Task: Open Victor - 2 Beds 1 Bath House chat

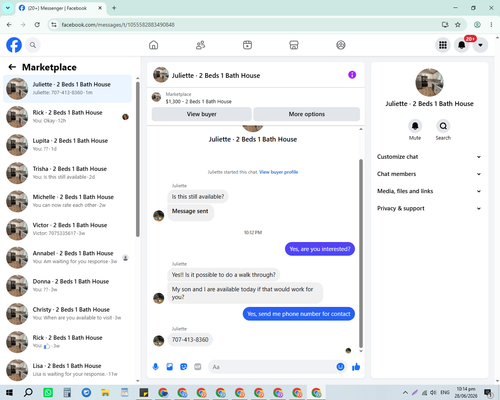Action: (x=67, y=229)
